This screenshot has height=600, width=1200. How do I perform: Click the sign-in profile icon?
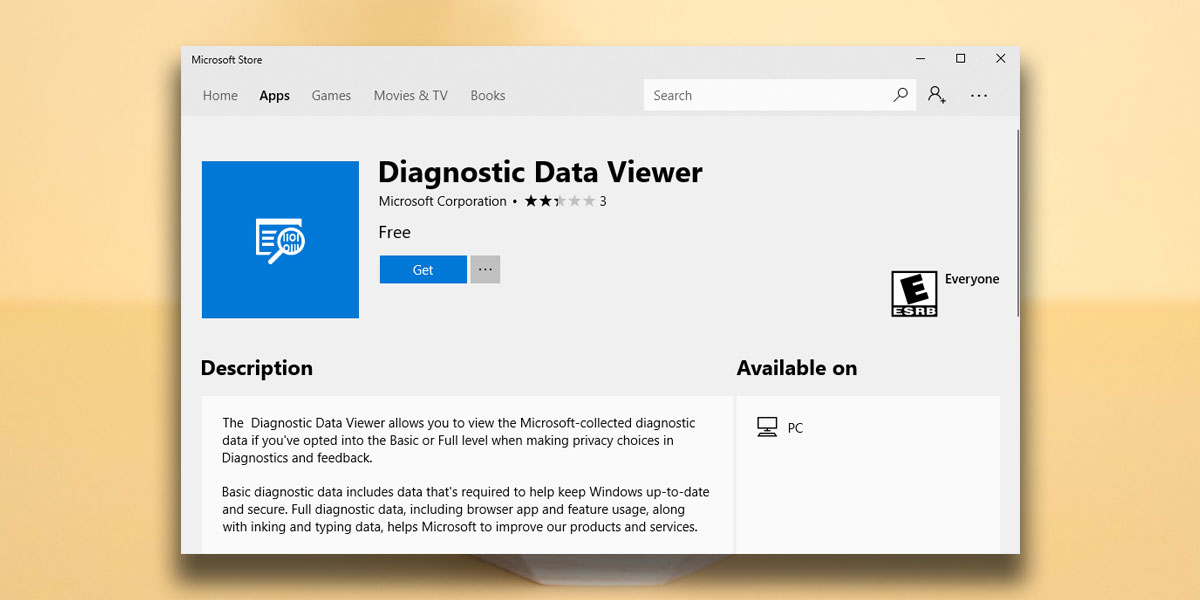point(936,94)
